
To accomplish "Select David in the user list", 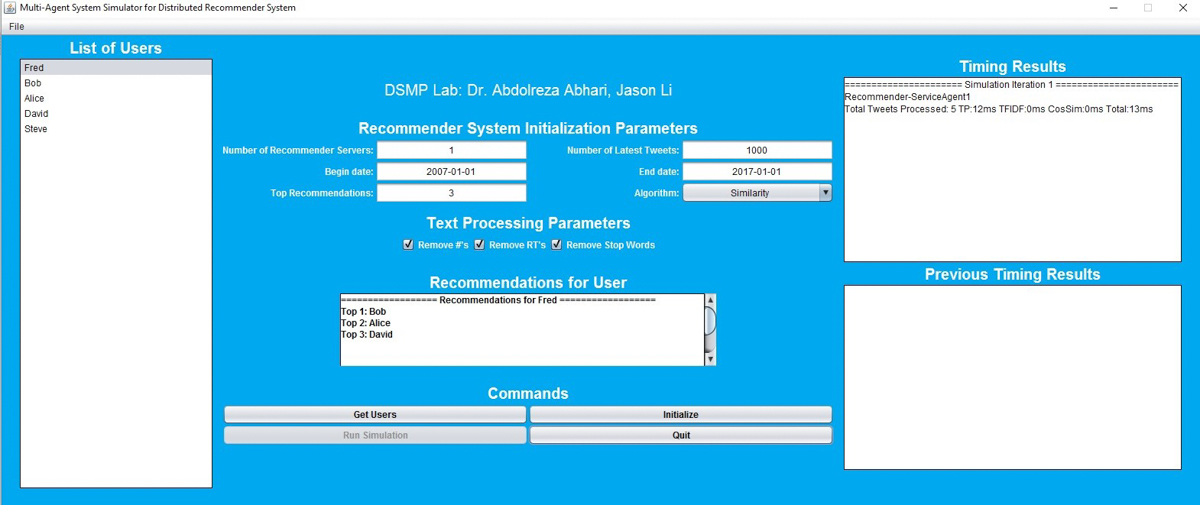I will point(35,113).
